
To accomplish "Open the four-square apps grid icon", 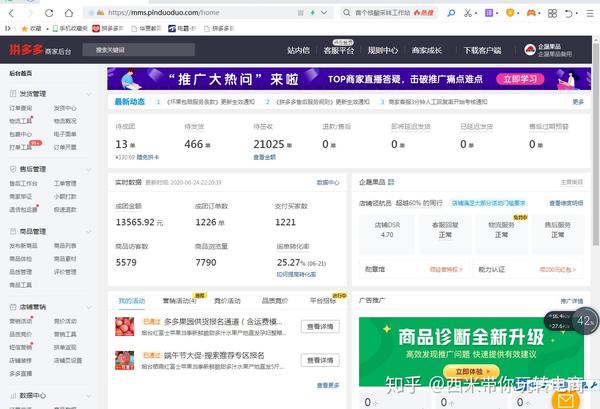I will [552, 13].
